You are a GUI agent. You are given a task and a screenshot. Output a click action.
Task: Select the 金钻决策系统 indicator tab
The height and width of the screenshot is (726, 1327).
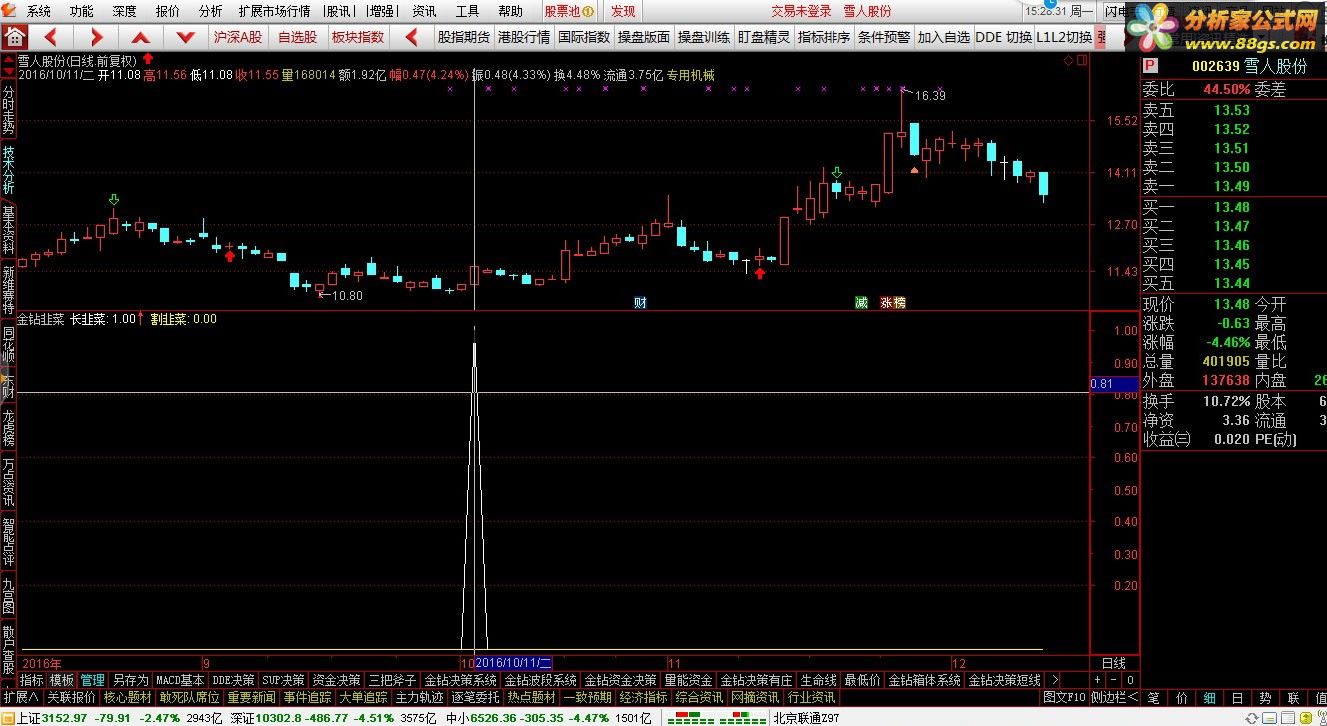(x=460, y=680)
